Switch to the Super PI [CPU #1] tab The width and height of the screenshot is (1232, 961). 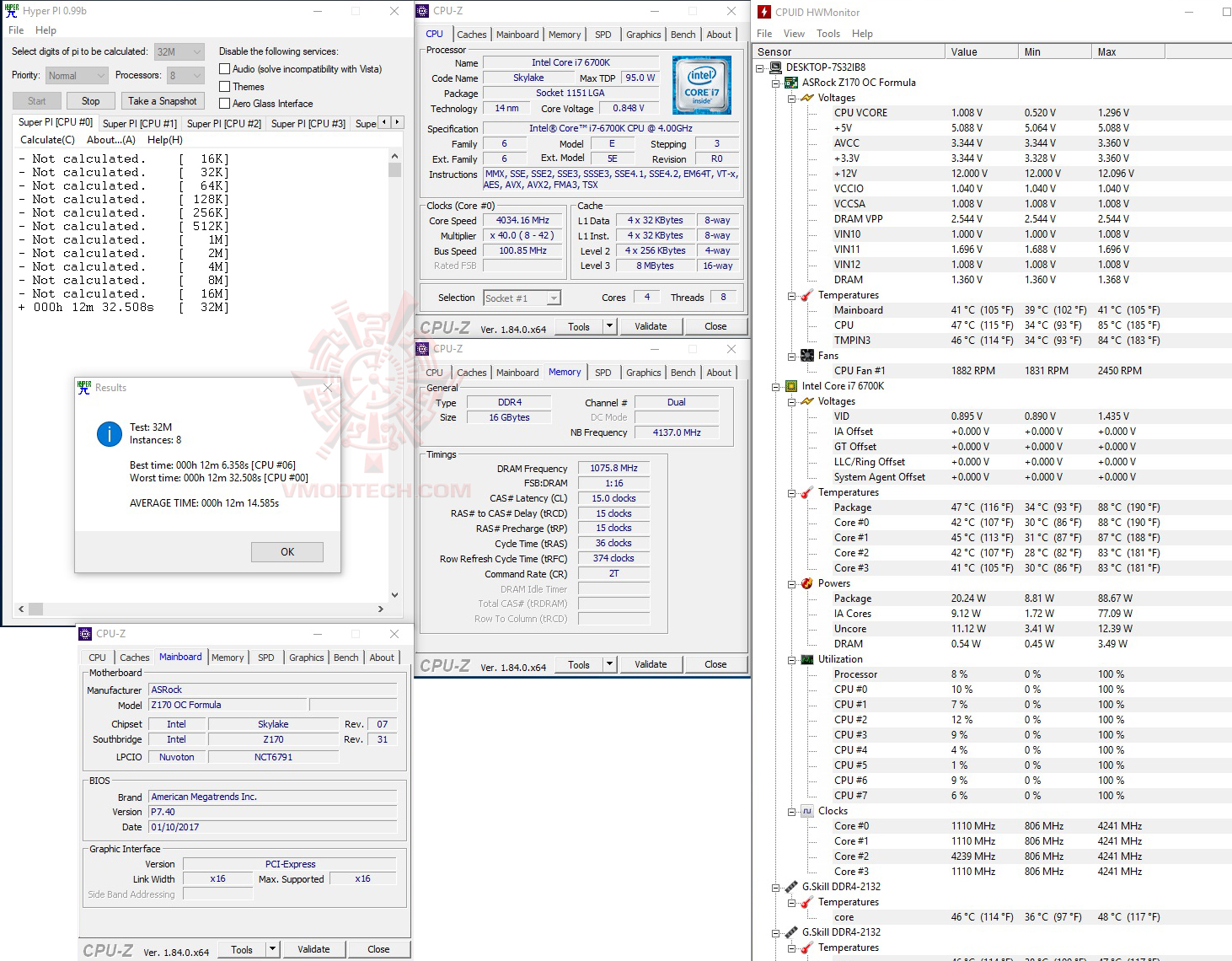click(x=140, y=123)
